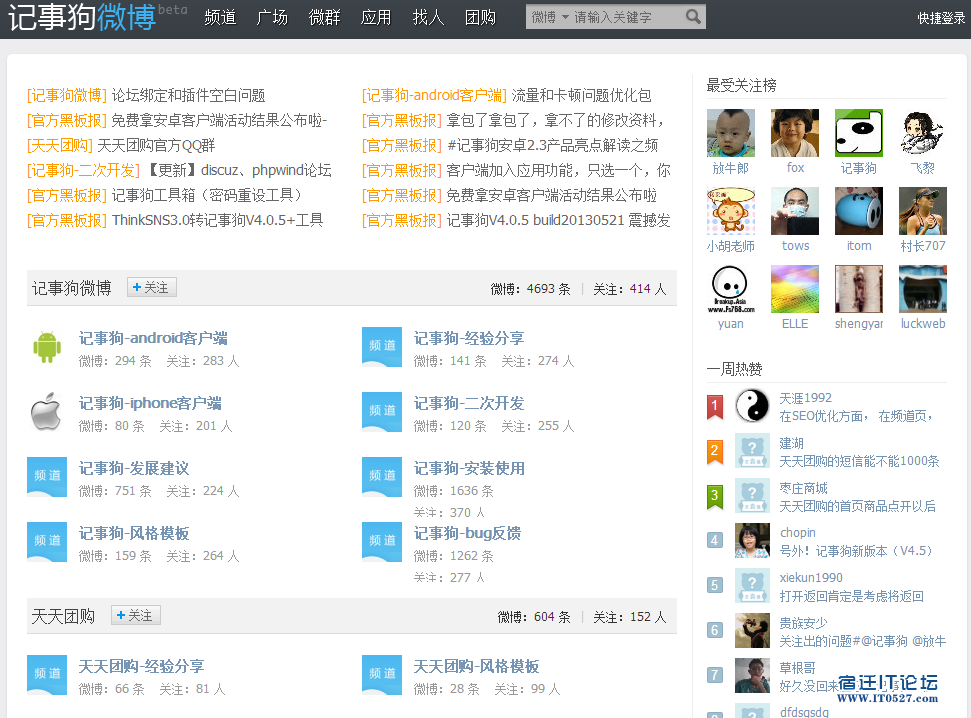Open user 村长707's avatar

click(923, 211)
